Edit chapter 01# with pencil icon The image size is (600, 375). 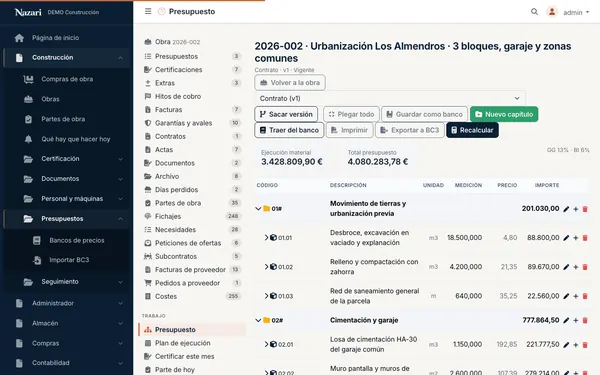(566, 209)
